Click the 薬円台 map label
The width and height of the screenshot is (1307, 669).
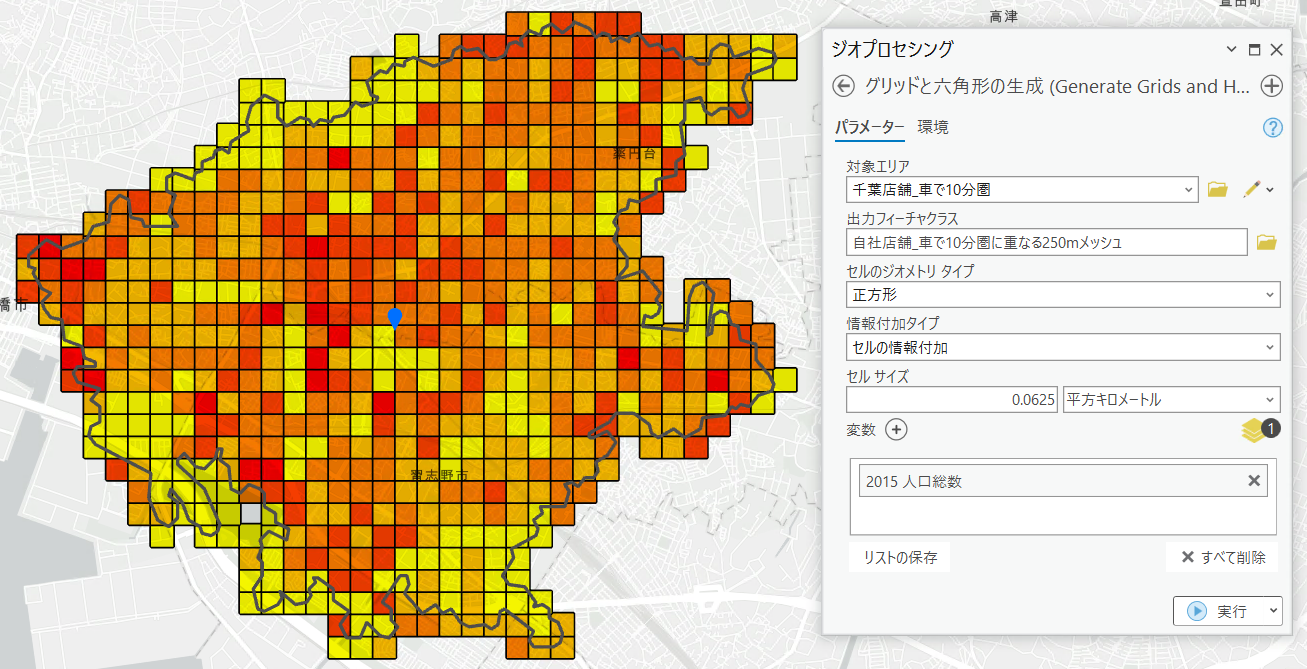[634, 153]
